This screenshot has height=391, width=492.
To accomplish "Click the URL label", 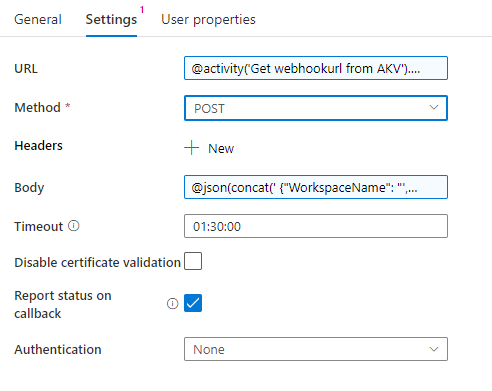I will [x=26, y=68].
